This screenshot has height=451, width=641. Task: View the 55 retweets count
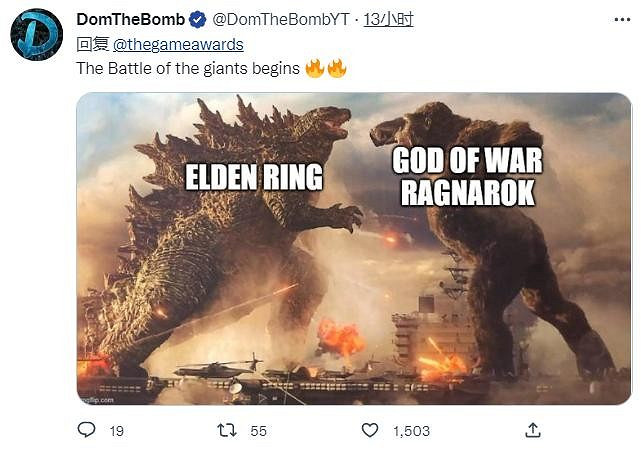(x=258, y=431)
